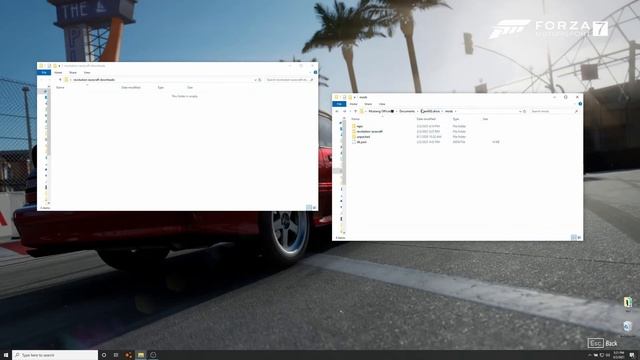
Task: Sort by Type column in the mods window
Action: click(x=456, y=119)
